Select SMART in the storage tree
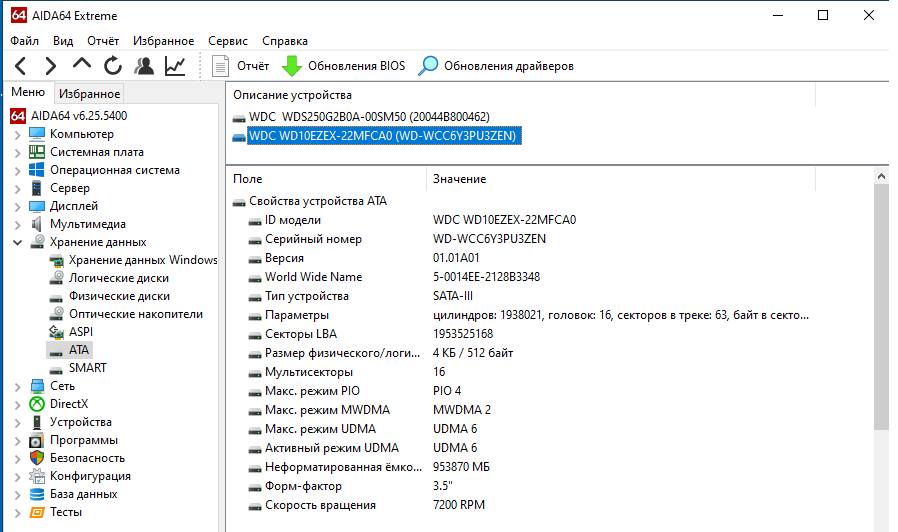898x532 pixels. [87, 368]
